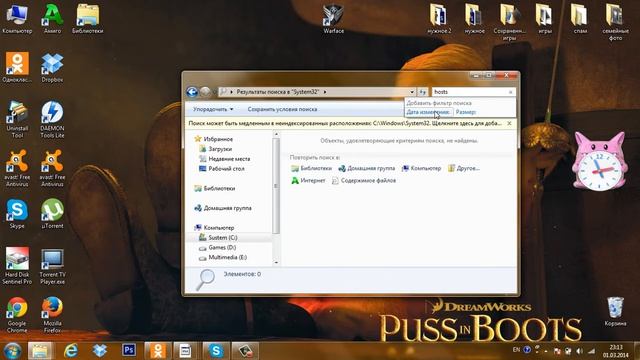
Task: Go back with the Explorer back arrow
Action: pyautogui.click(x=192, y=92)
